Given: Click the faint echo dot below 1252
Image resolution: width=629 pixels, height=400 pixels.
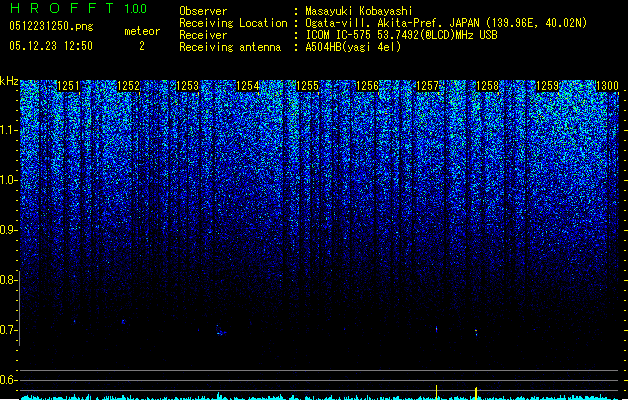Looking at the screenshot, I should (x=124, y=321).
